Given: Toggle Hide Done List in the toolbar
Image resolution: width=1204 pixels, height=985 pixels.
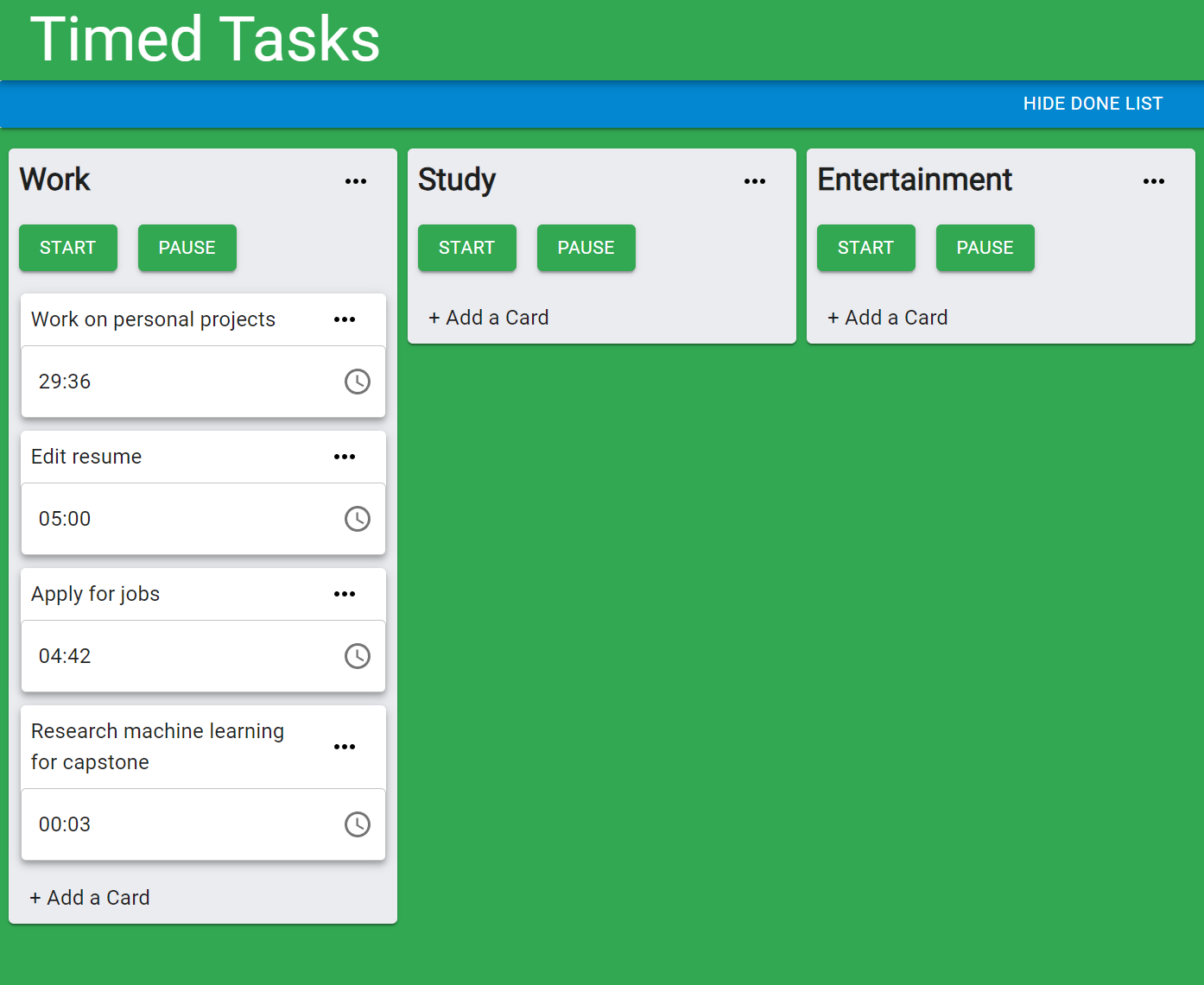Looking at the screenshot, I should (x=1093, y=104).
